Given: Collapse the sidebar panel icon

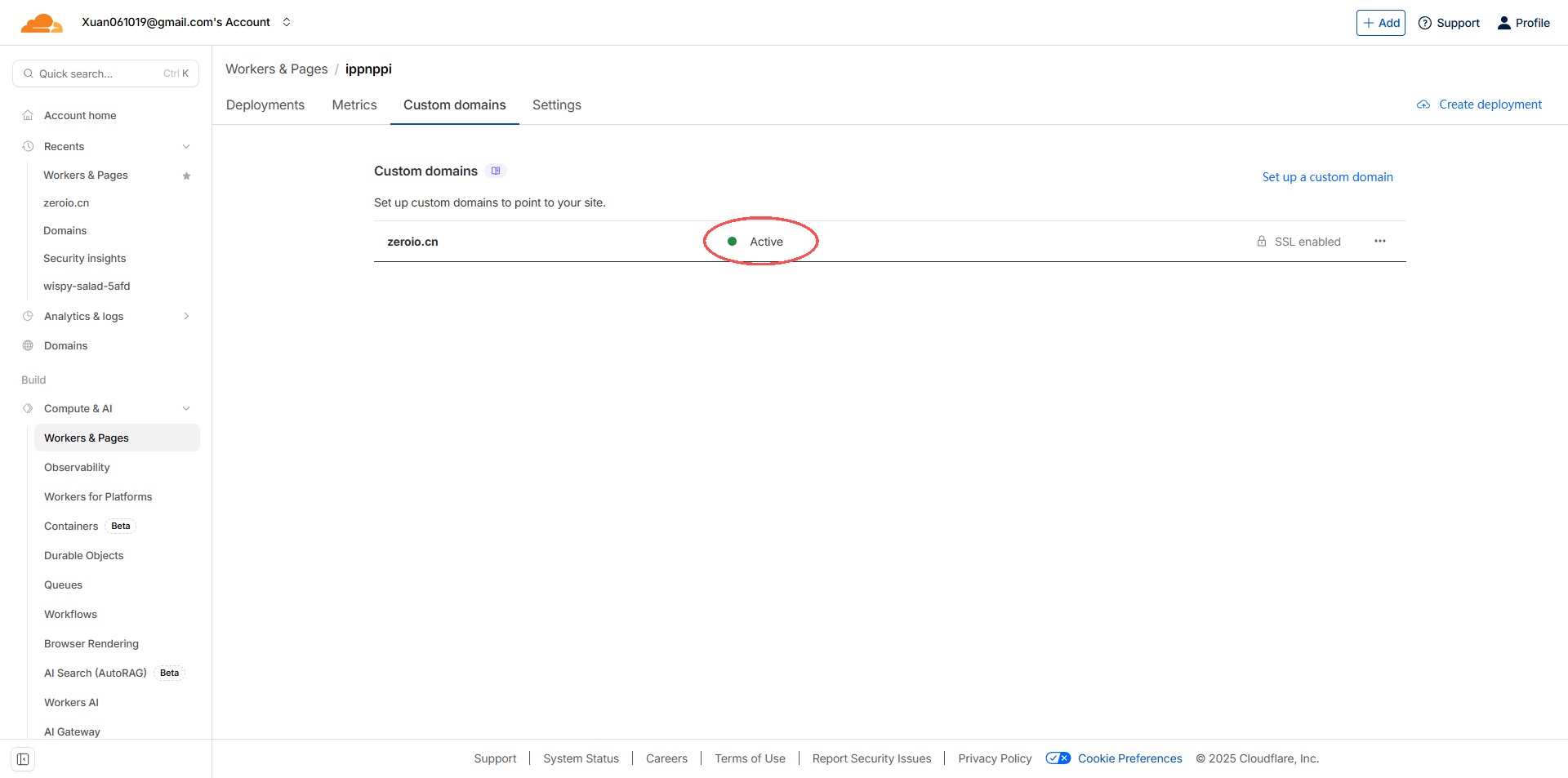Looking at the screenshot, I should click(x=23, y=759).
